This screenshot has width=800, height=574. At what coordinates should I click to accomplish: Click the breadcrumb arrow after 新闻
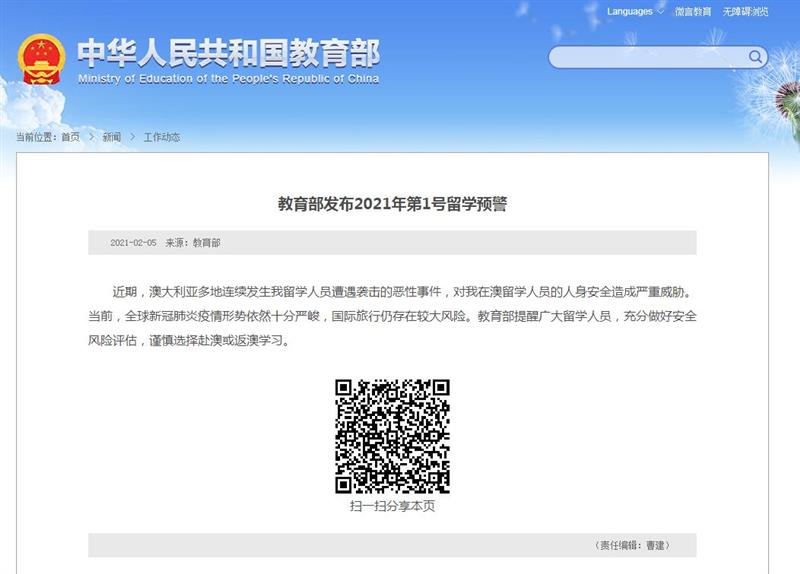[132, 137]
